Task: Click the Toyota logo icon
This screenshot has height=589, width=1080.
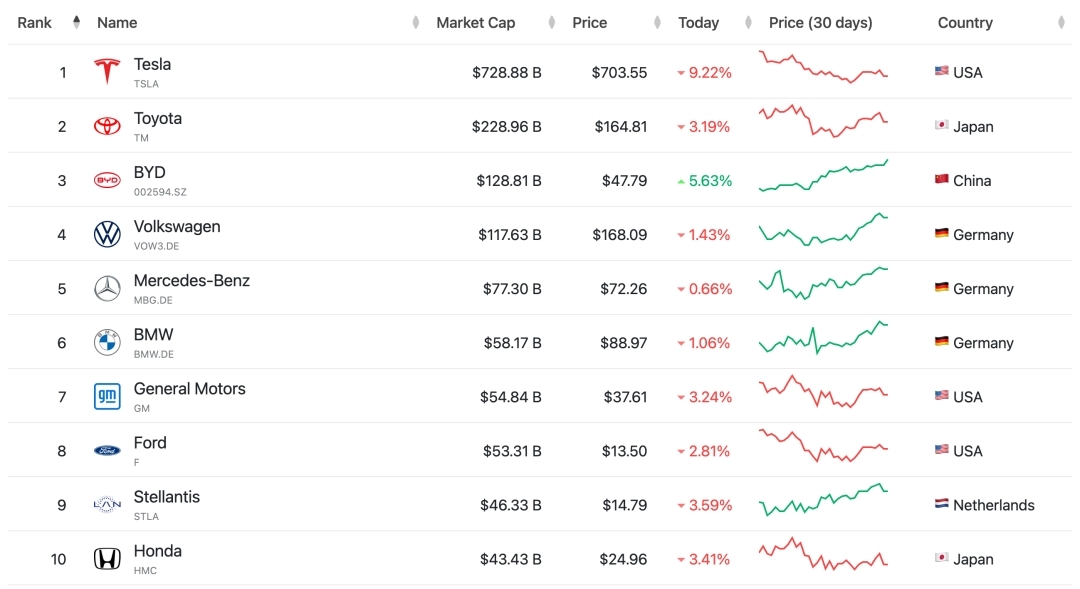Action: (x=107, y=126)
